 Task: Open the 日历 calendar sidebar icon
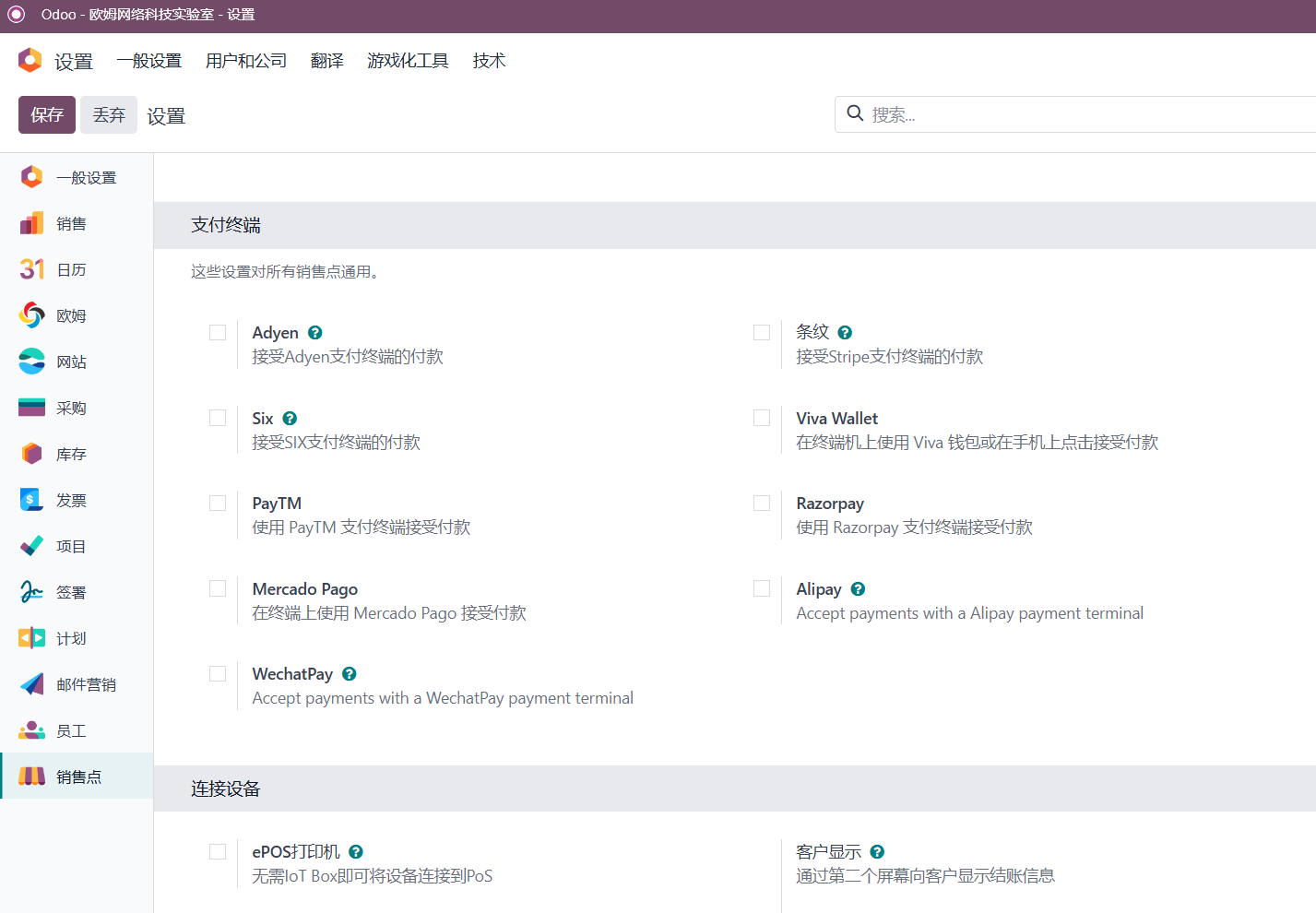point(31,269)
